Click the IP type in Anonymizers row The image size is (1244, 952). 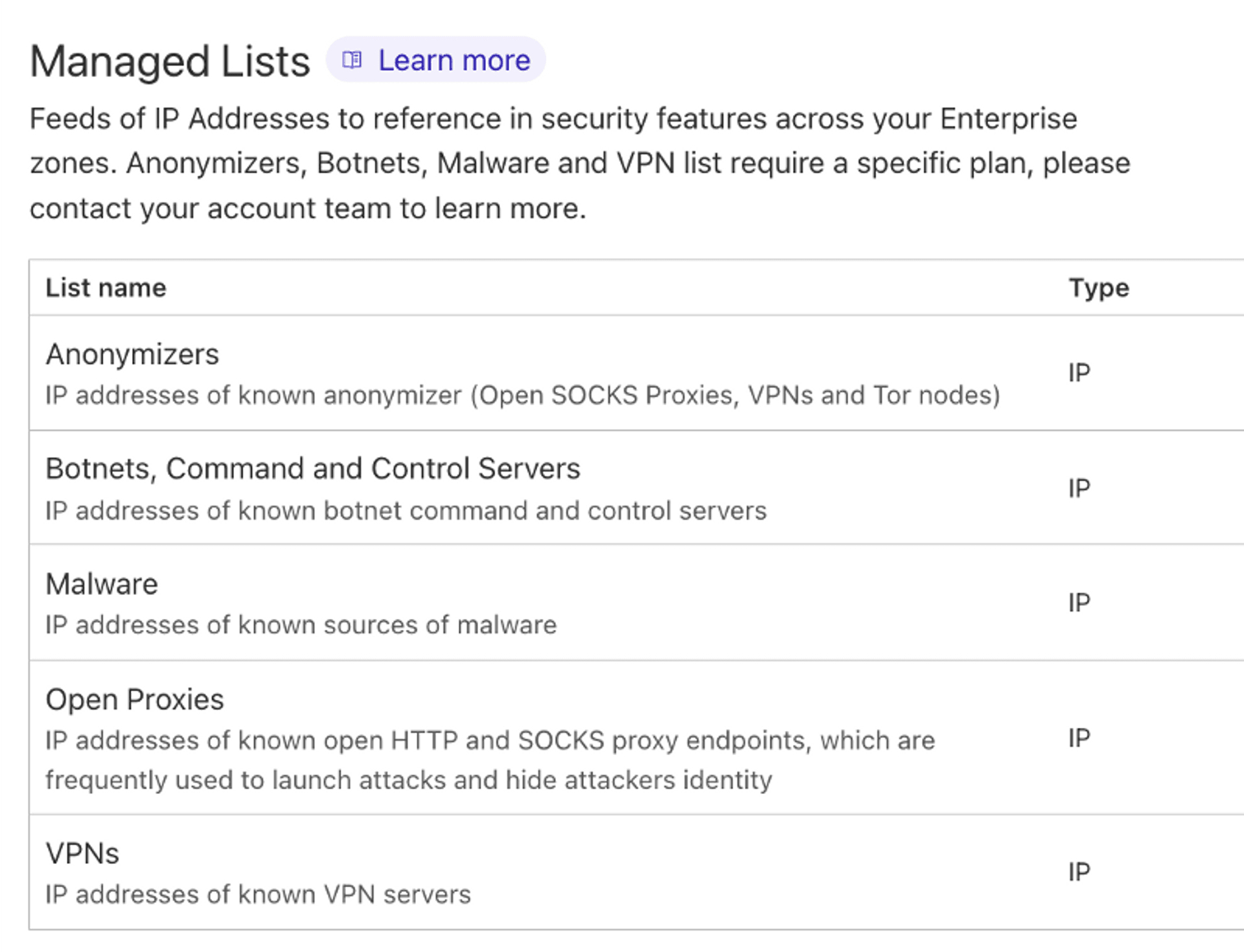(1079, 373)
